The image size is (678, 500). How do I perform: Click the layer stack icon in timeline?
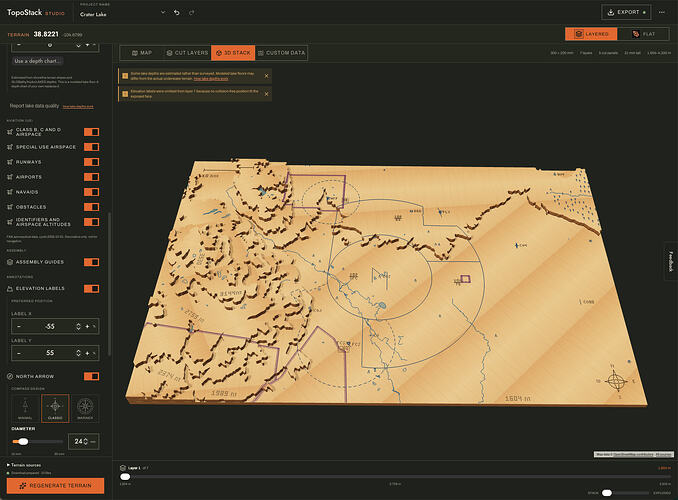[123, 468]
